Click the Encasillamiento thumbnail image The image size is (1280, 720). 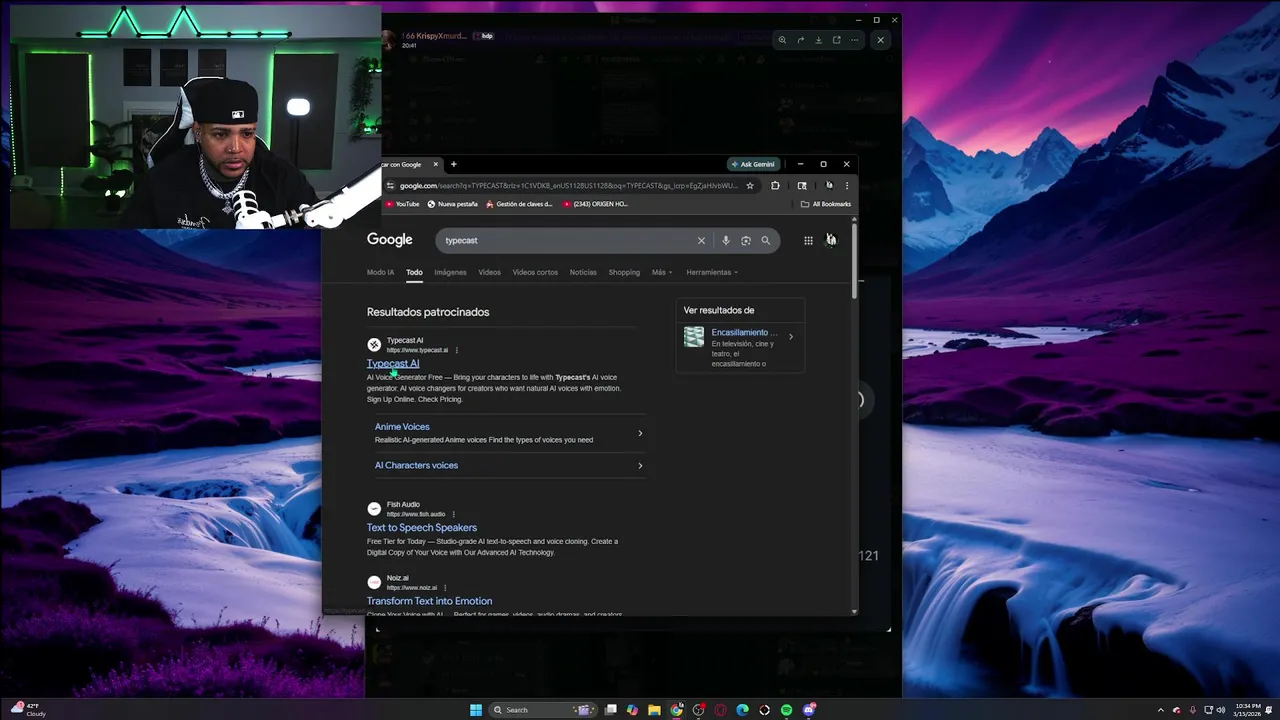click(x=694, y=337)
